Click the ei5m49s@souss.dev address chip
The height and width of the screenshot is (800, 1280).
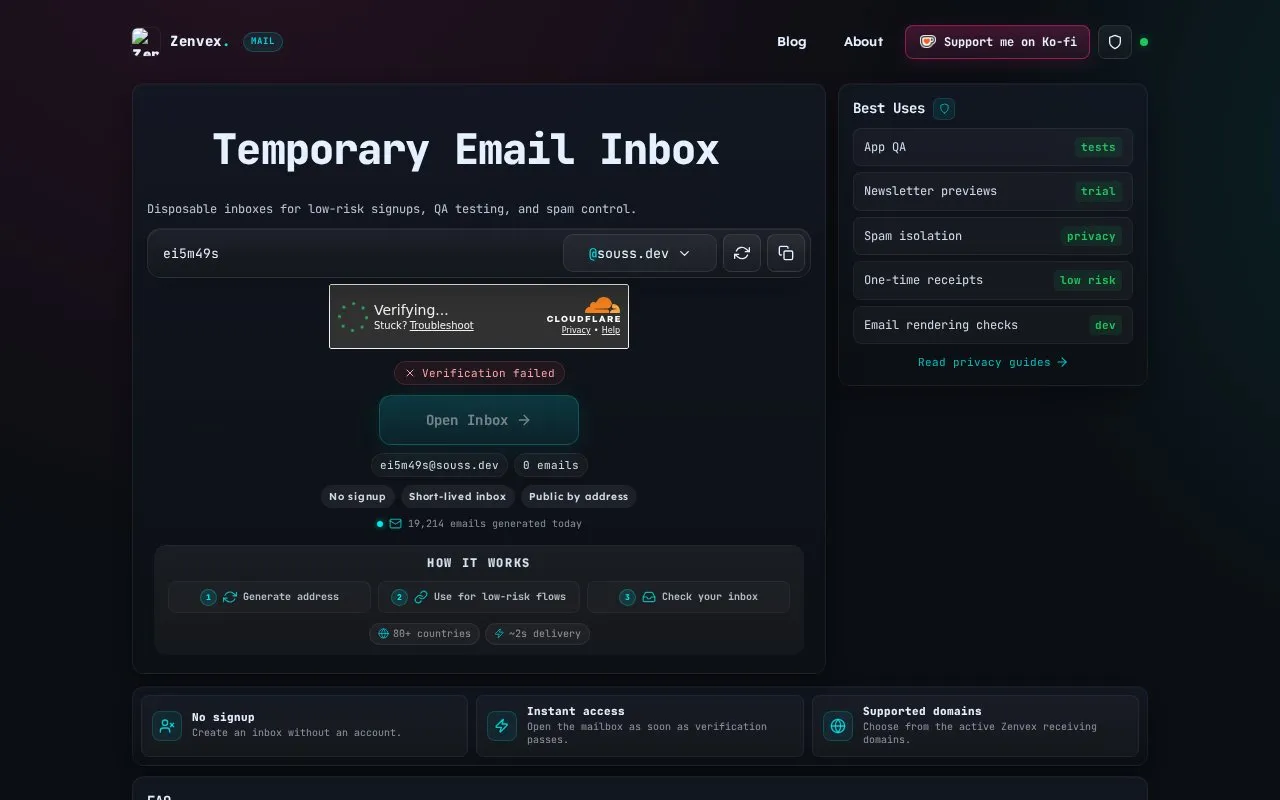pos(439,465)
